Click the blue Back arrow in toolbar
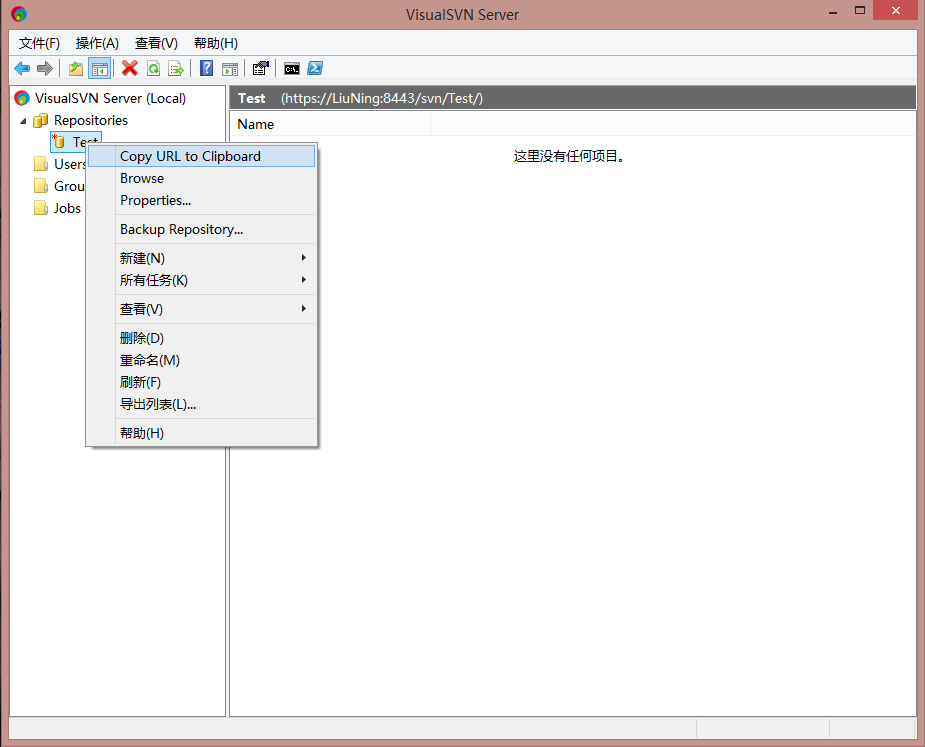 tap(22, 68)
